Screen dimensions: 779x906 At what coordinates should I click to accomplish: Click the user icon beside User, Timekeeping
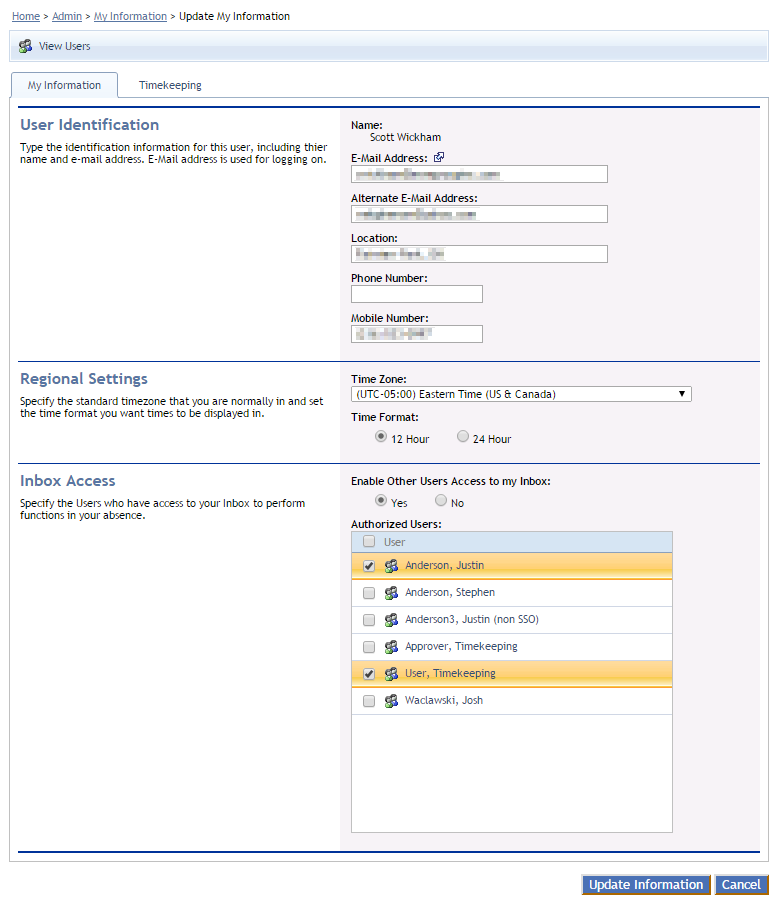pos(391,674)
